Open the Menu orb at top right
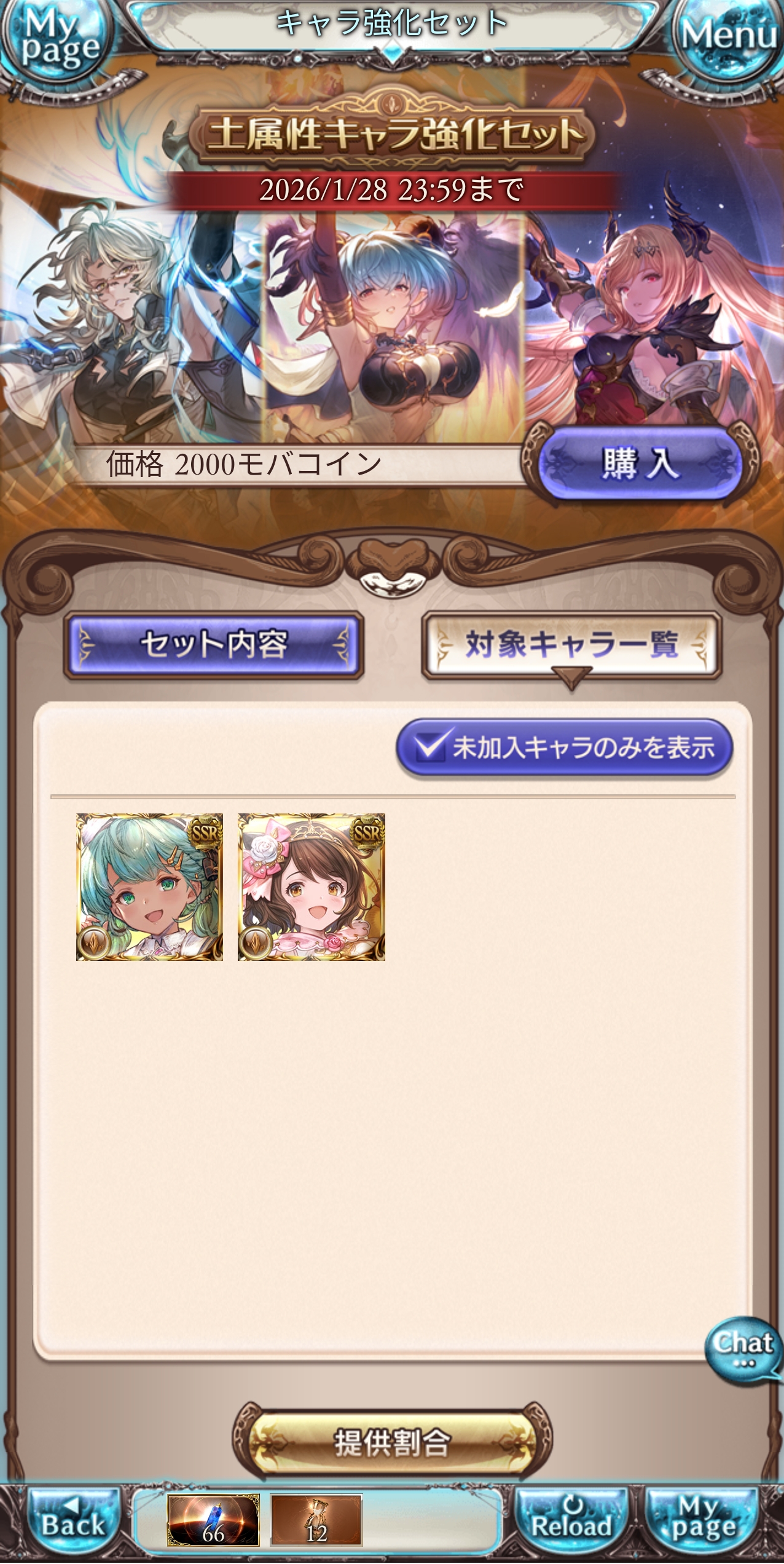The height and width of the screenshot is (1564, 784). click(727, 38)
